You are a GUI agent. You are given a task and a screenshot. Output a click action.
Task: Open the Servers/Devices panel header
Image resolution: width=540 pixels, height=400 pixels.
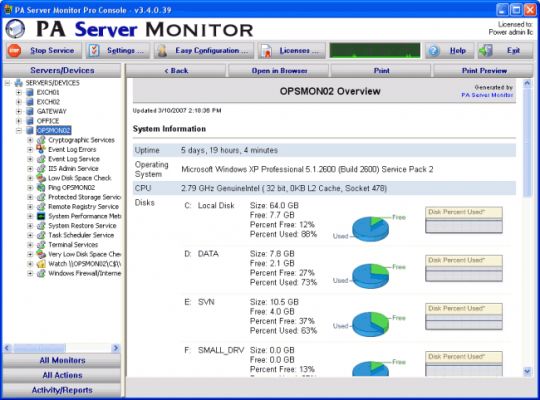tap(62, 70)
